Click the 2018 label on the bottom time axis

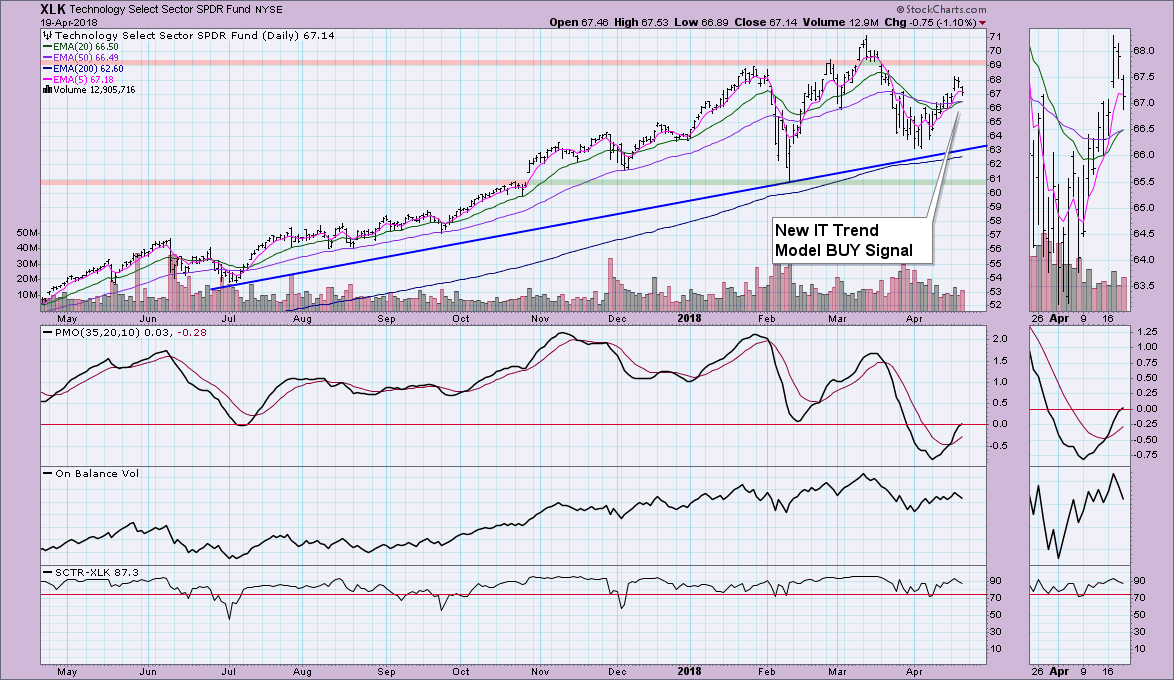[x=689, y=672]
